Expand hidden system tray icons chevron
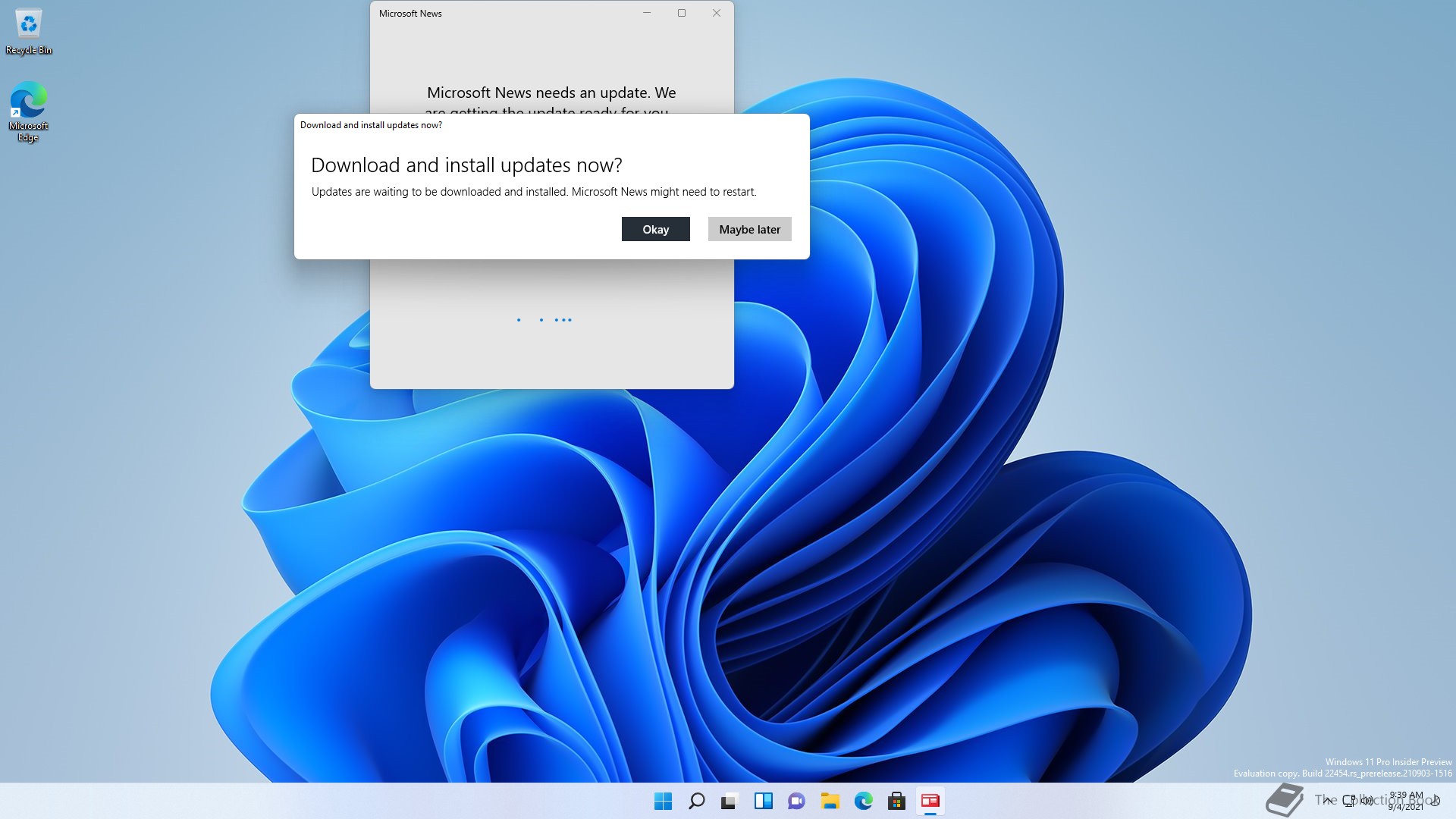This screenshot has height=819, width=1456. tap(1327, 800)
